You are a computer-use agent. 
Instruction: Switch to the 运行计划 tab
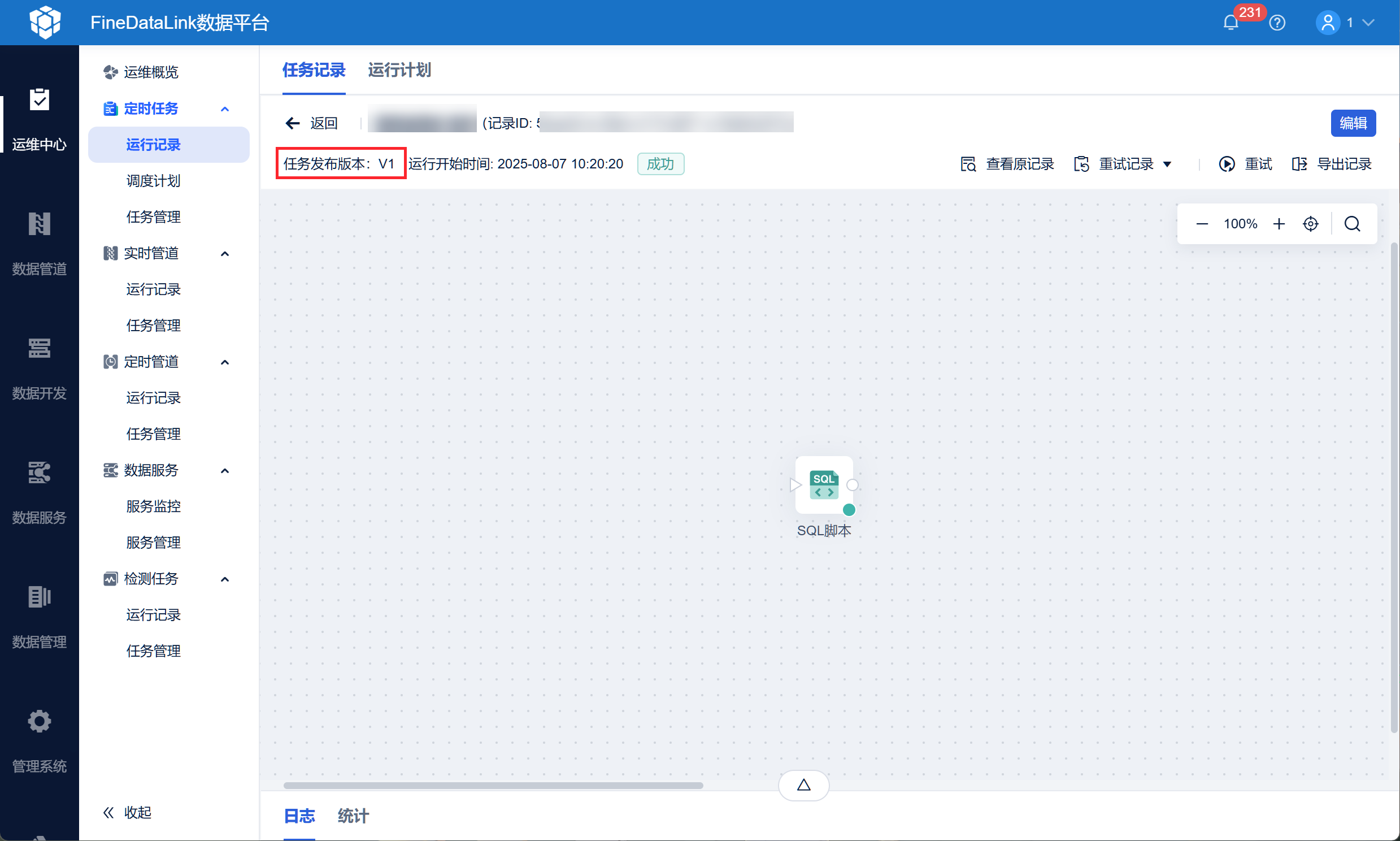point(399,70)
